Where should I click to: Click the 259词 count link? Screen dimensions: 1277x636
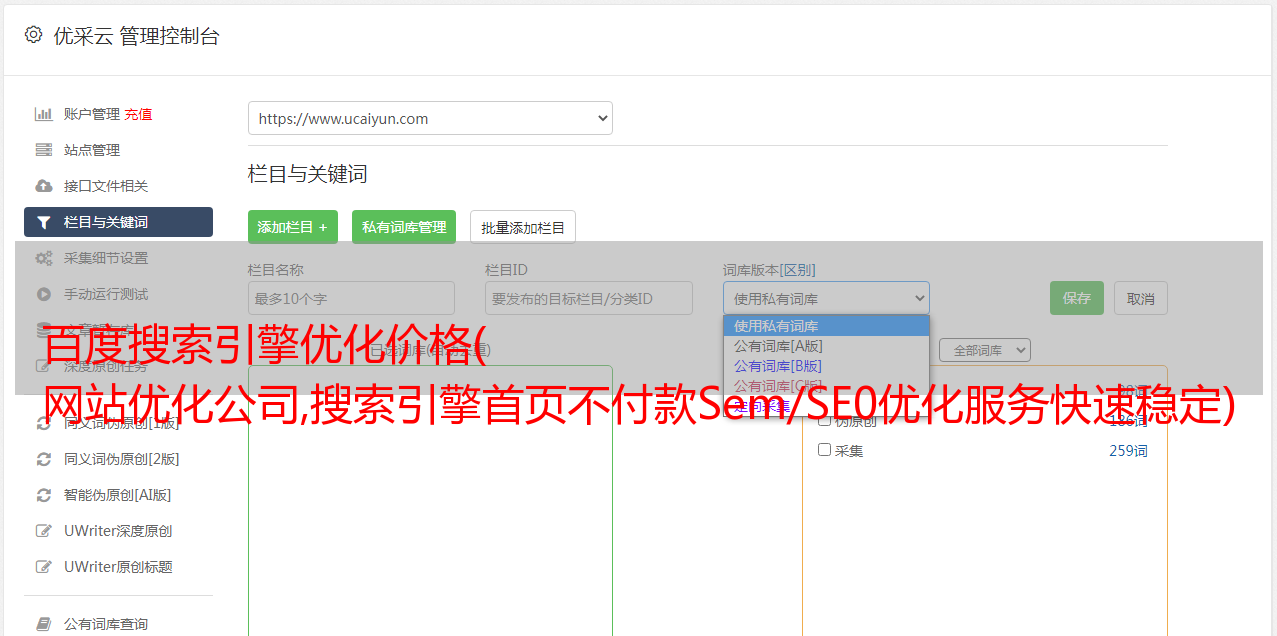click(1128, 451)
